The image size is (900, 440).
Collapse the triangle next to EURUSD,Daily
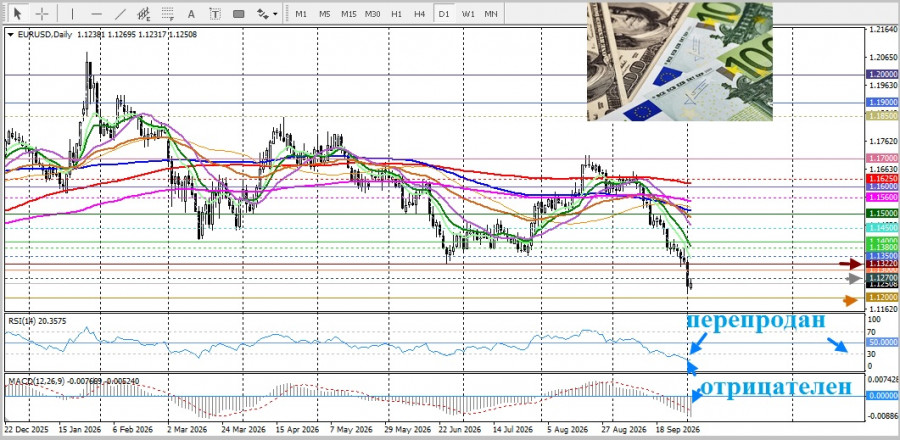[x=10, y=34]
